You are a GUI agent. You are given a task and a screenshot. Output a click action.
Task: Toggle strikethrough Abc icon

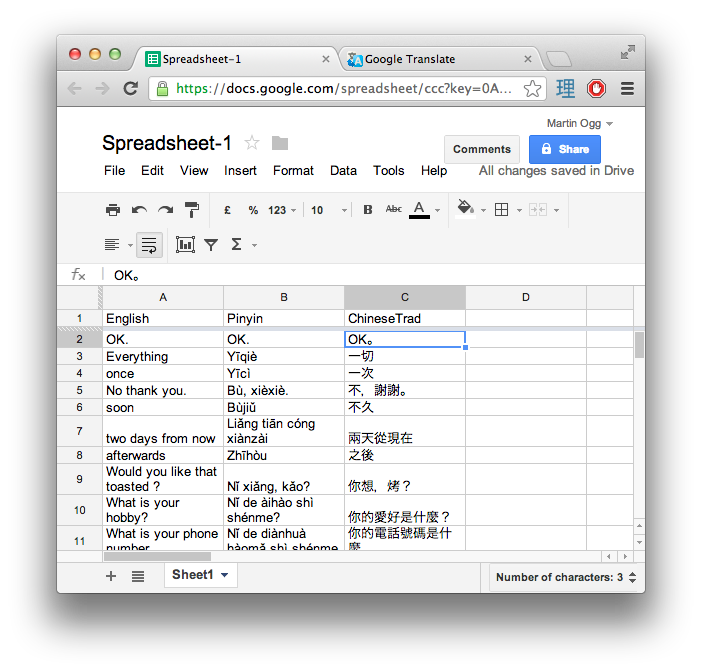pos(394,209)
